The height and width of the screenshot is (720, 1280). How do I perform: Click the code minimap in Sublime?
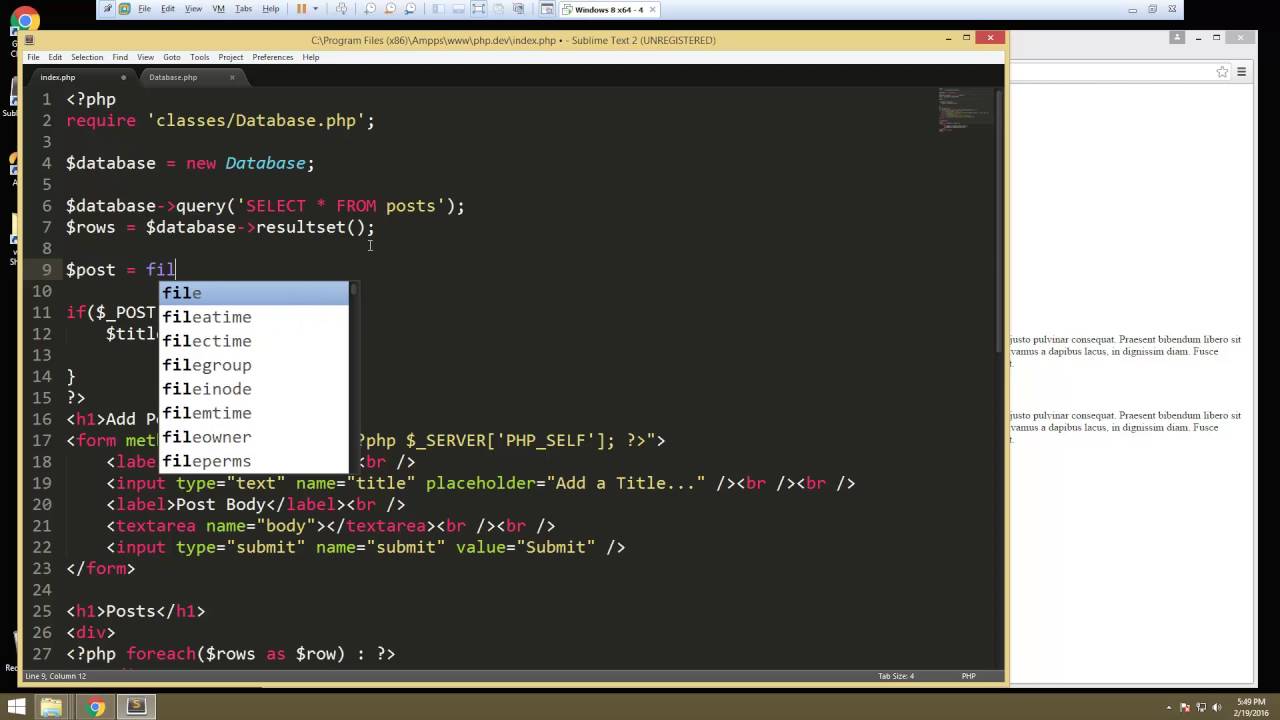(965, 110)
